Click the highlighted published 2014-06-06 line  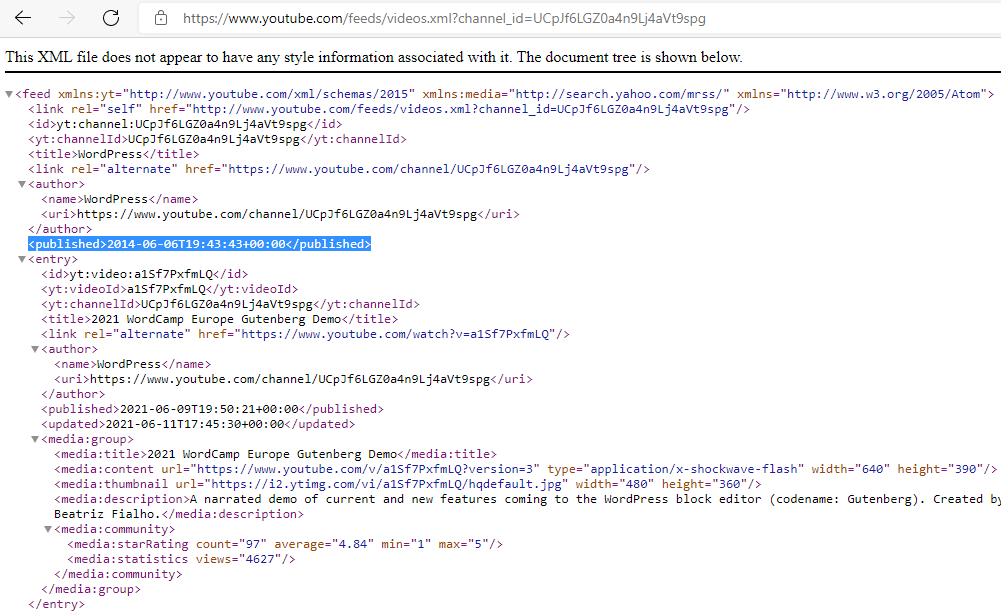pos(199,244)
